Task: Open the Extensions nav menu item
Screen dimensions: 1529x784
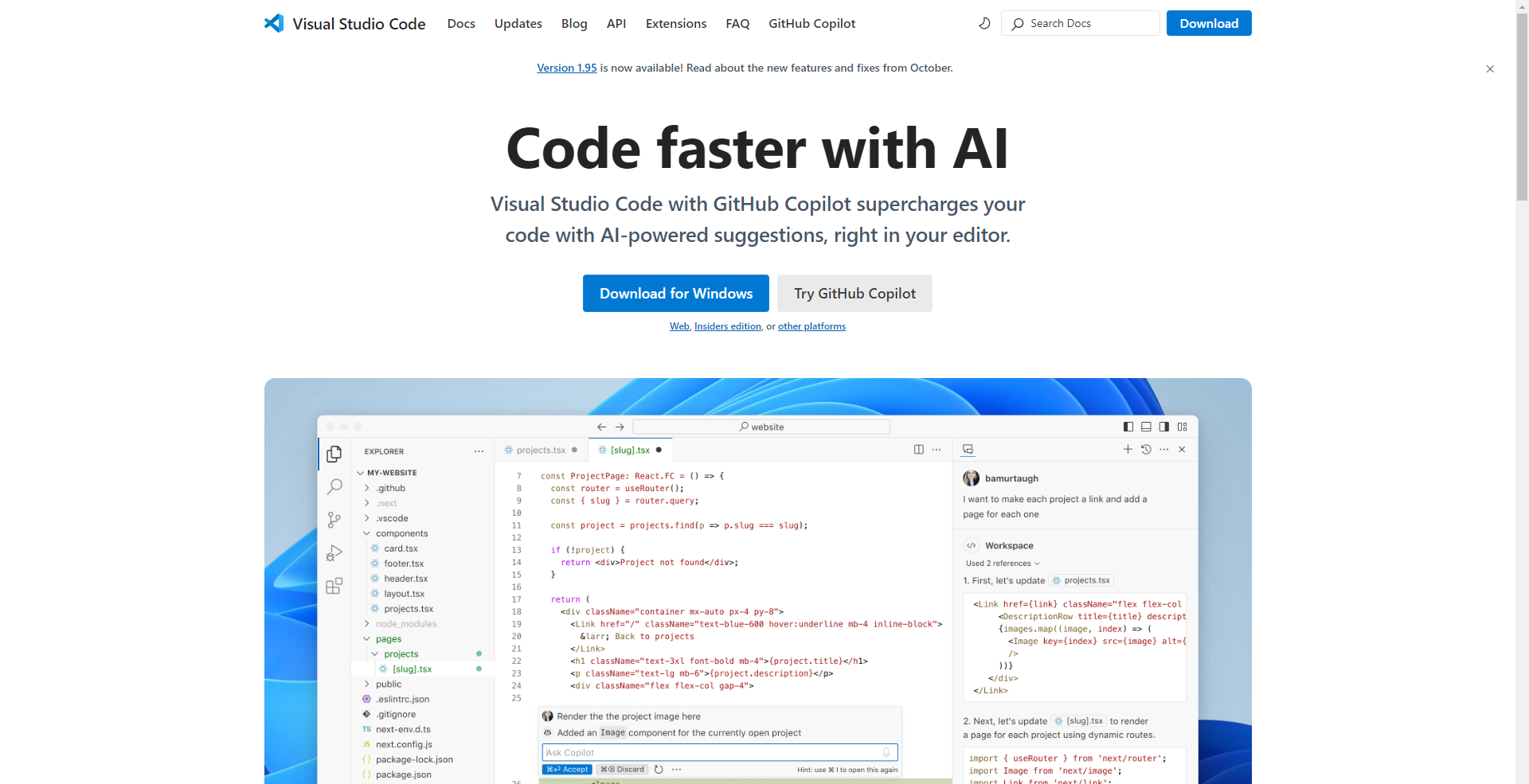Action: (675, 23)
